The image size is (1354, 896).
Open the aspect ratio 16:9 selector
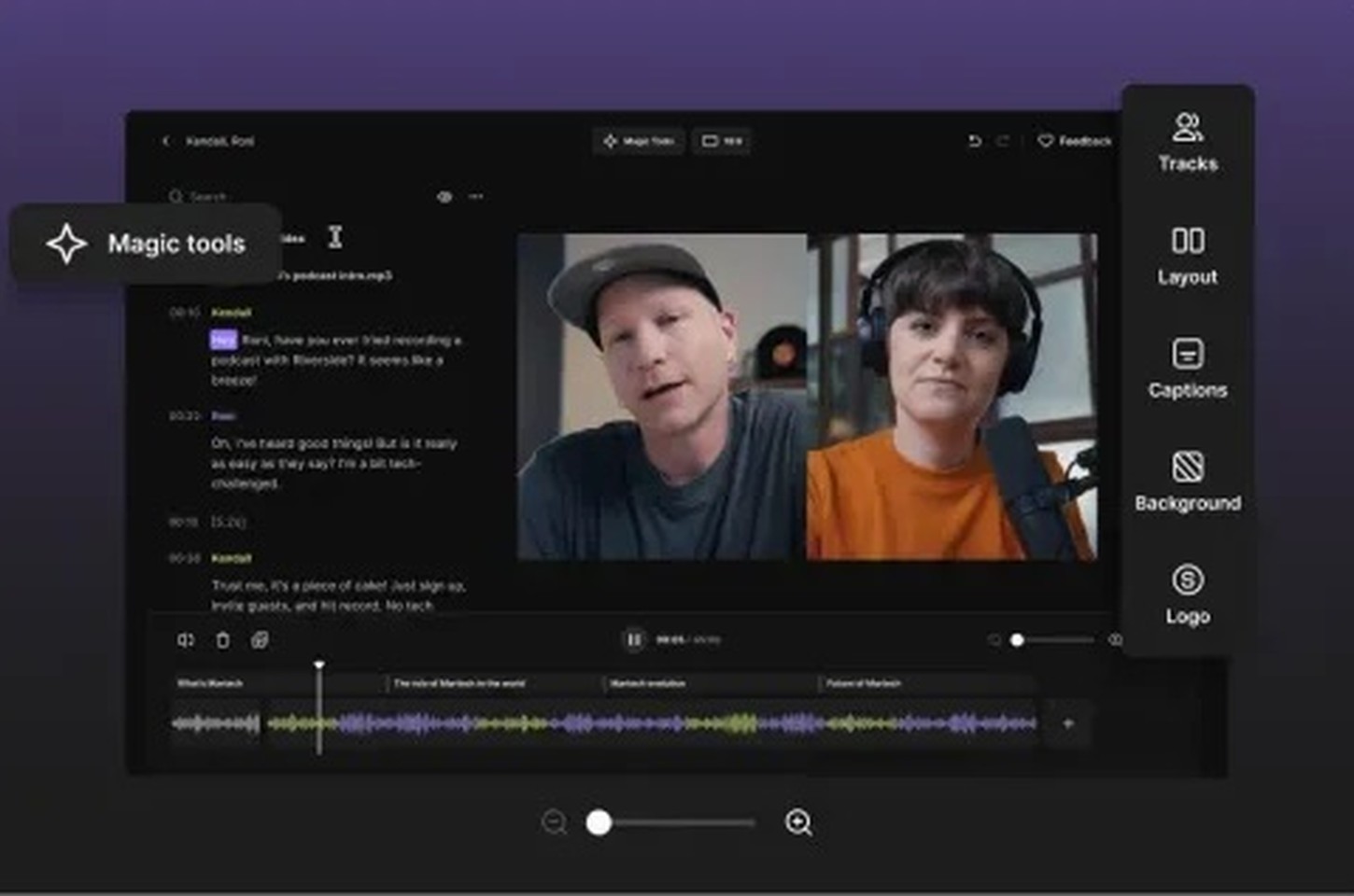tap(721, 141)
